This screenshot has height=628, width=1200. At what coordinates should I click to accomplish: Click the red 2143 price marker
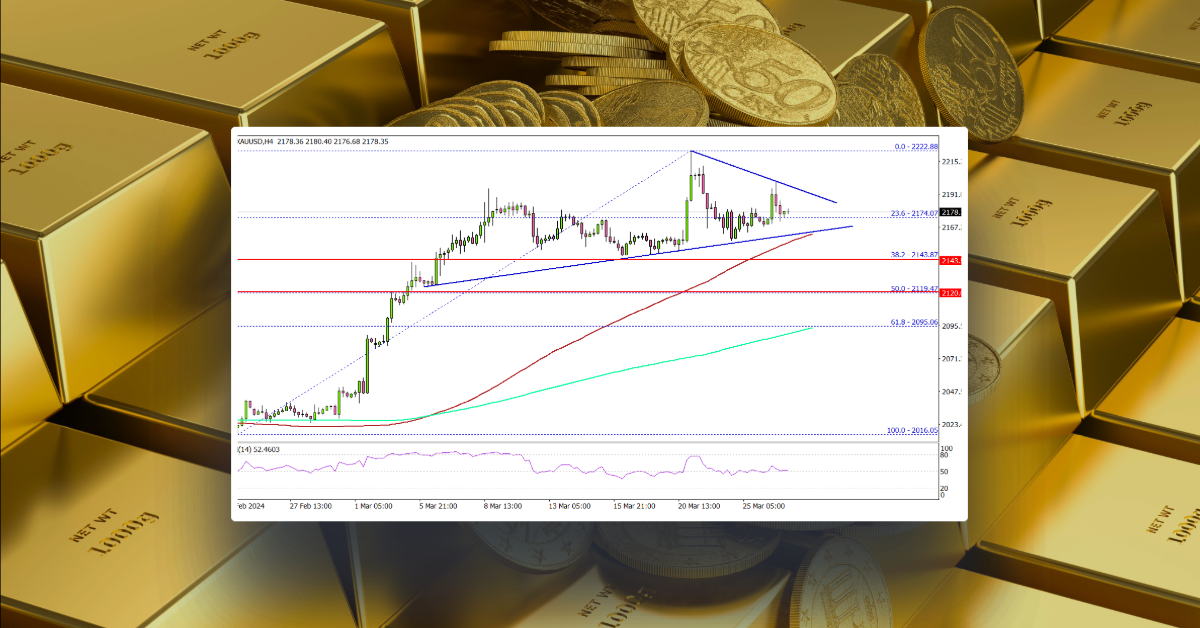pyautogui.click(x=951, y=261)
